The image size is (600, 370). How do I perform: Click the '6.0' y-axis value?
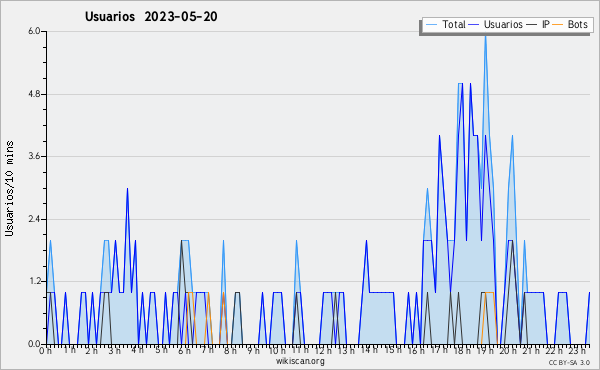coord(34,31)
